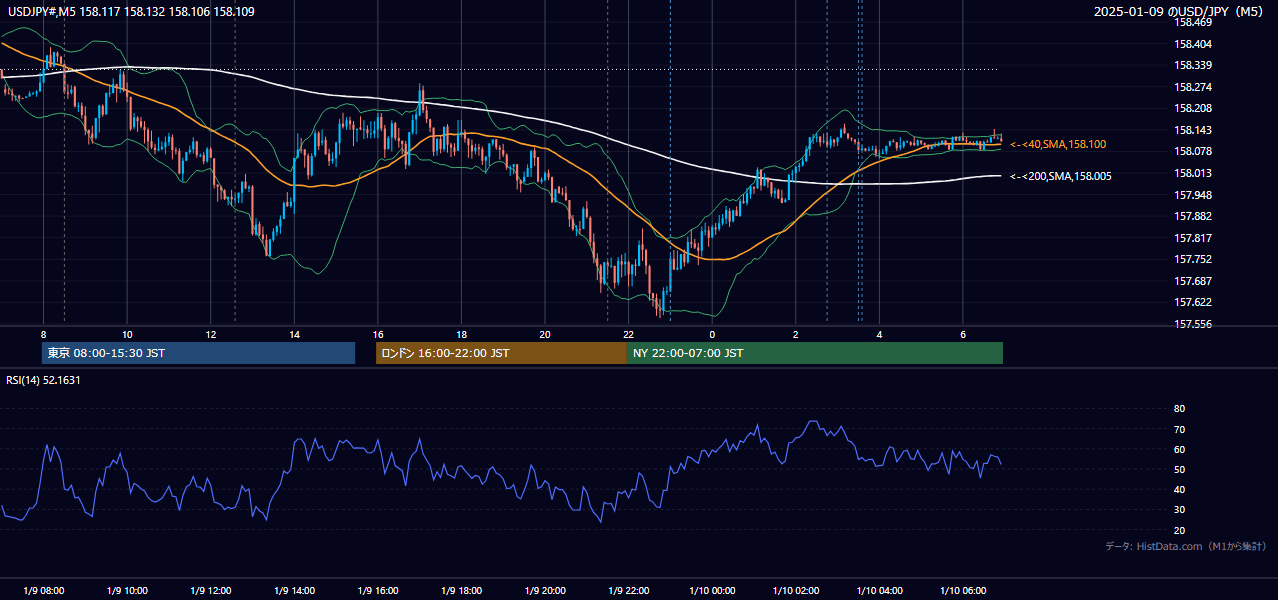Click the hour 0 tick on the chart time axis
This screenshot has width=1278, height=600.
(x=712, y=334)
